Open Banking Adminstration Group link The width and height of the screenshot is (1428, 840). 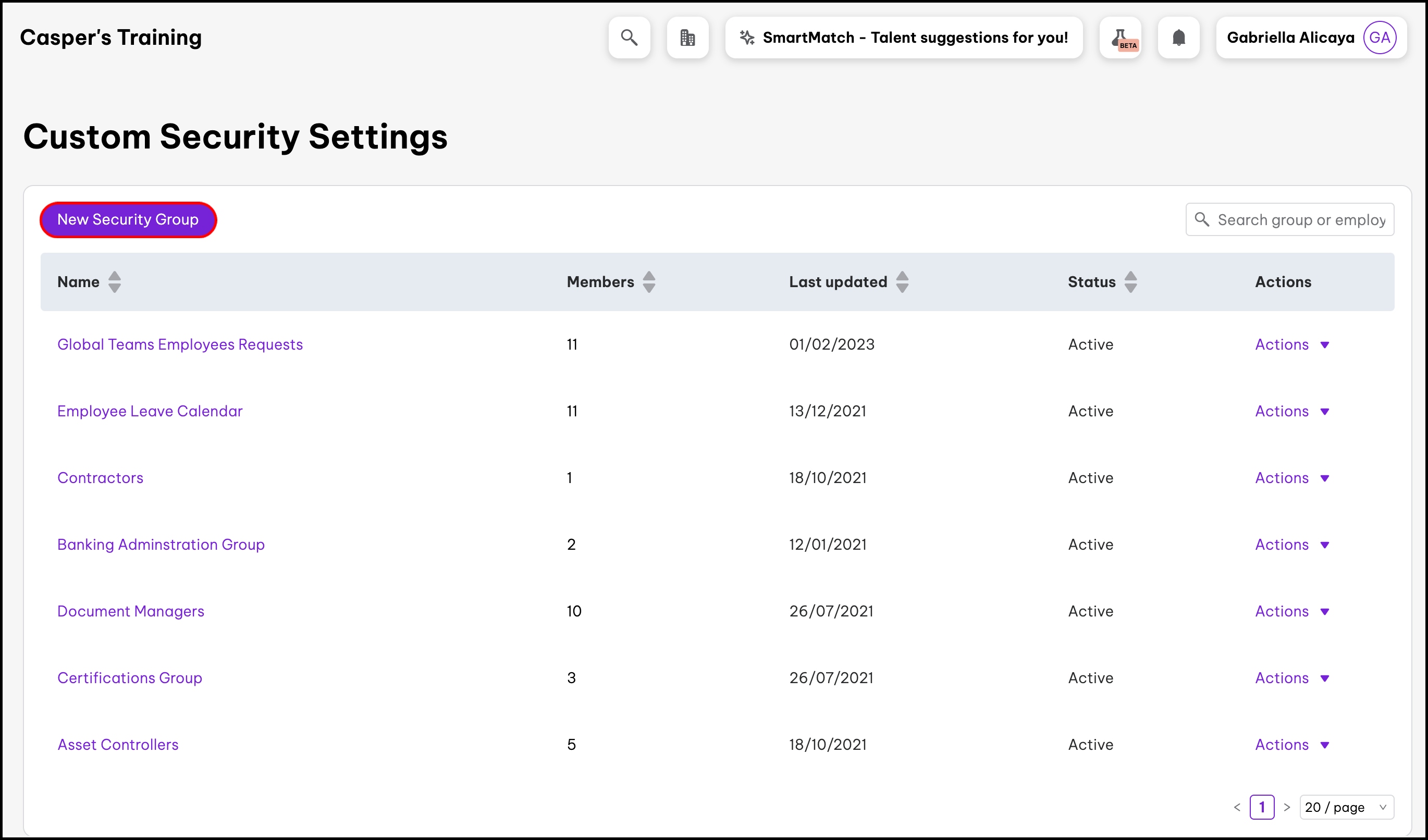click(161, 545)
